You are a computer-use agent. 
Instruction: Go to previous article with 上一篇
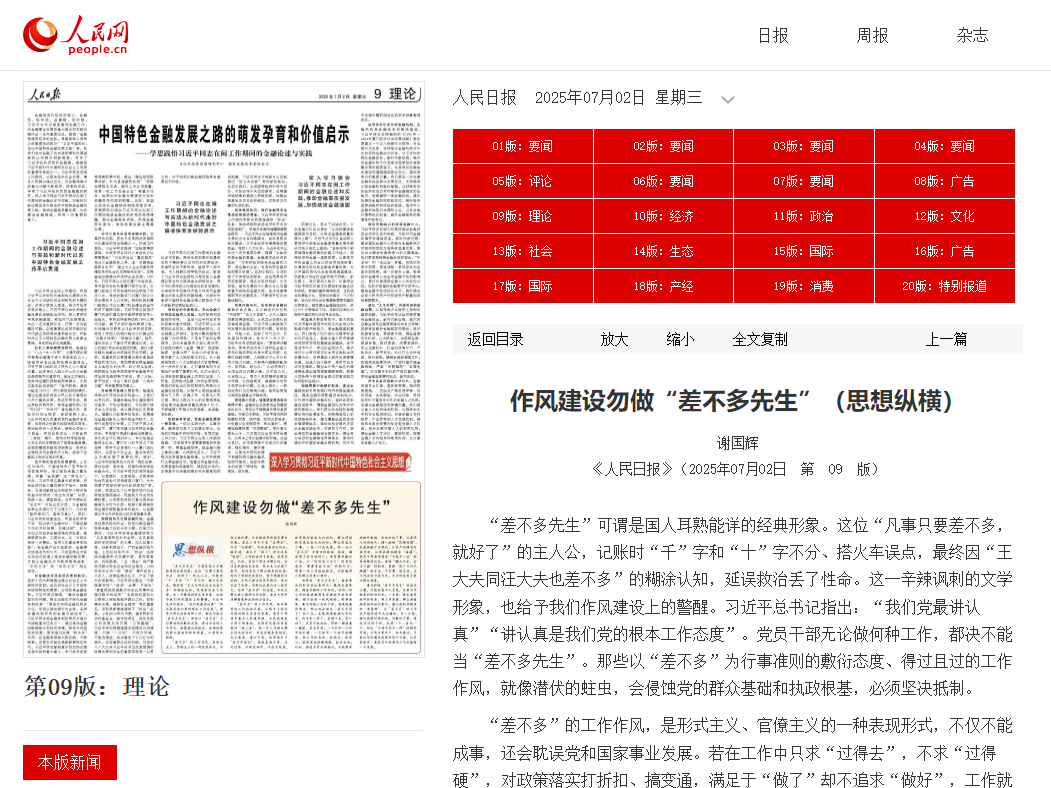pos(946,340)
